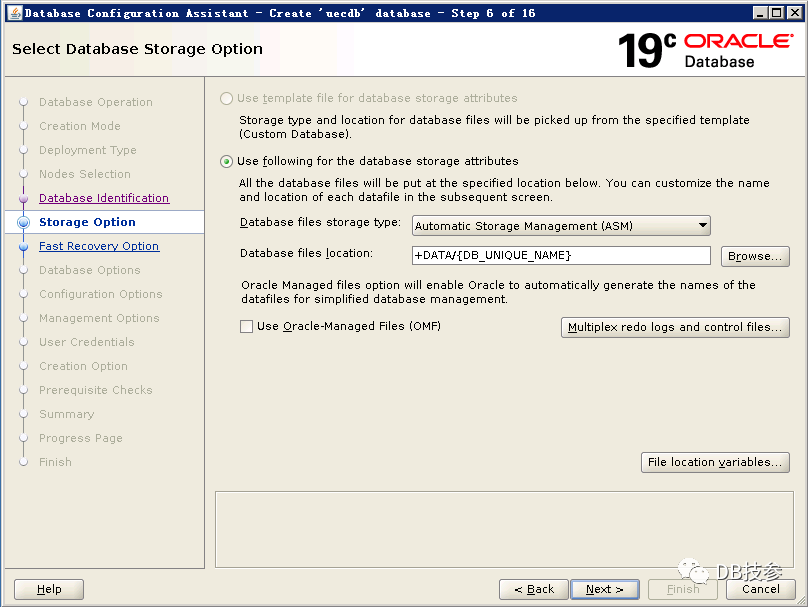Image resolution: width=808 pixels, height=607 pixels.
Task: Click 'Database Options' step text
Action: click(90, 270)
